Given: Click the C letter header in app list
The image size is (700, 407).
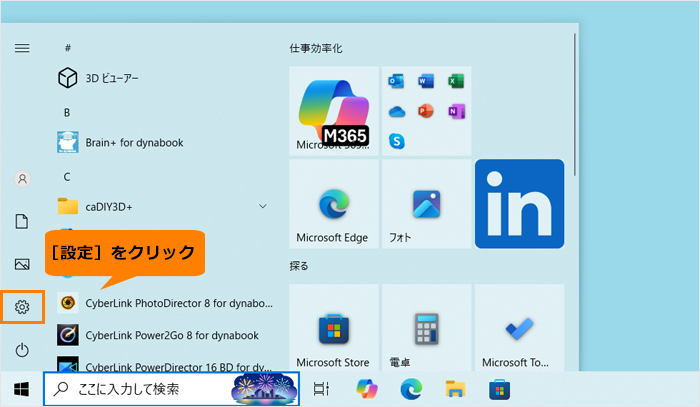Looking at the screenshot, I should 67,177.
